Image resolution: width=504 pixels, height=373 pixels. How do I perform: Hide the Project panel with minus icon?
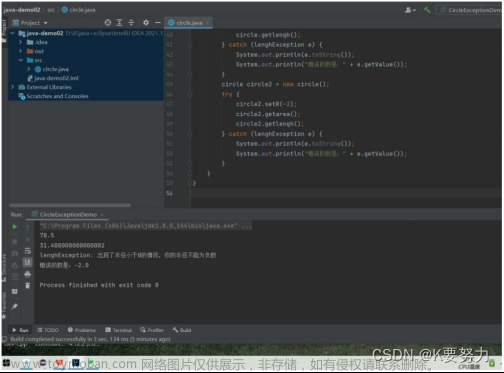[x=158, y=23]
